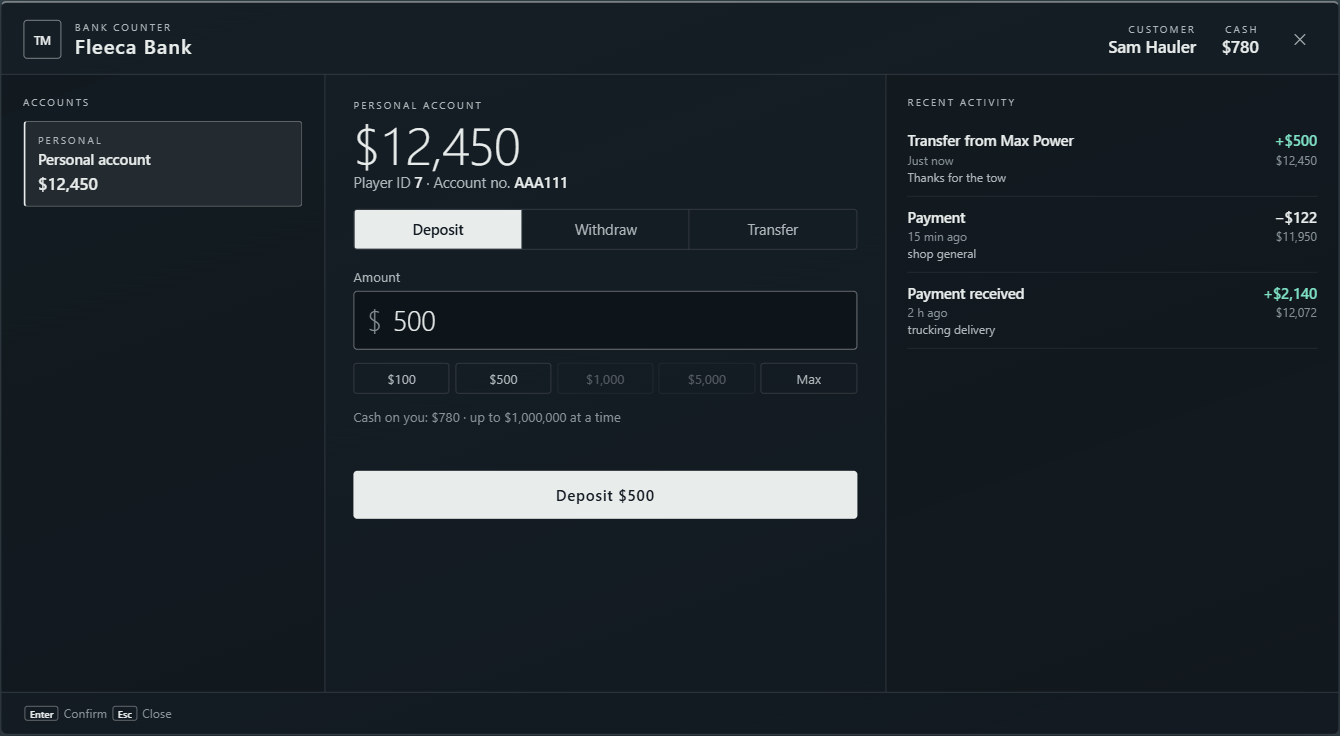The image size is (1340, 736).
Task: Open the Transfer tab
Action: point(773,229)
